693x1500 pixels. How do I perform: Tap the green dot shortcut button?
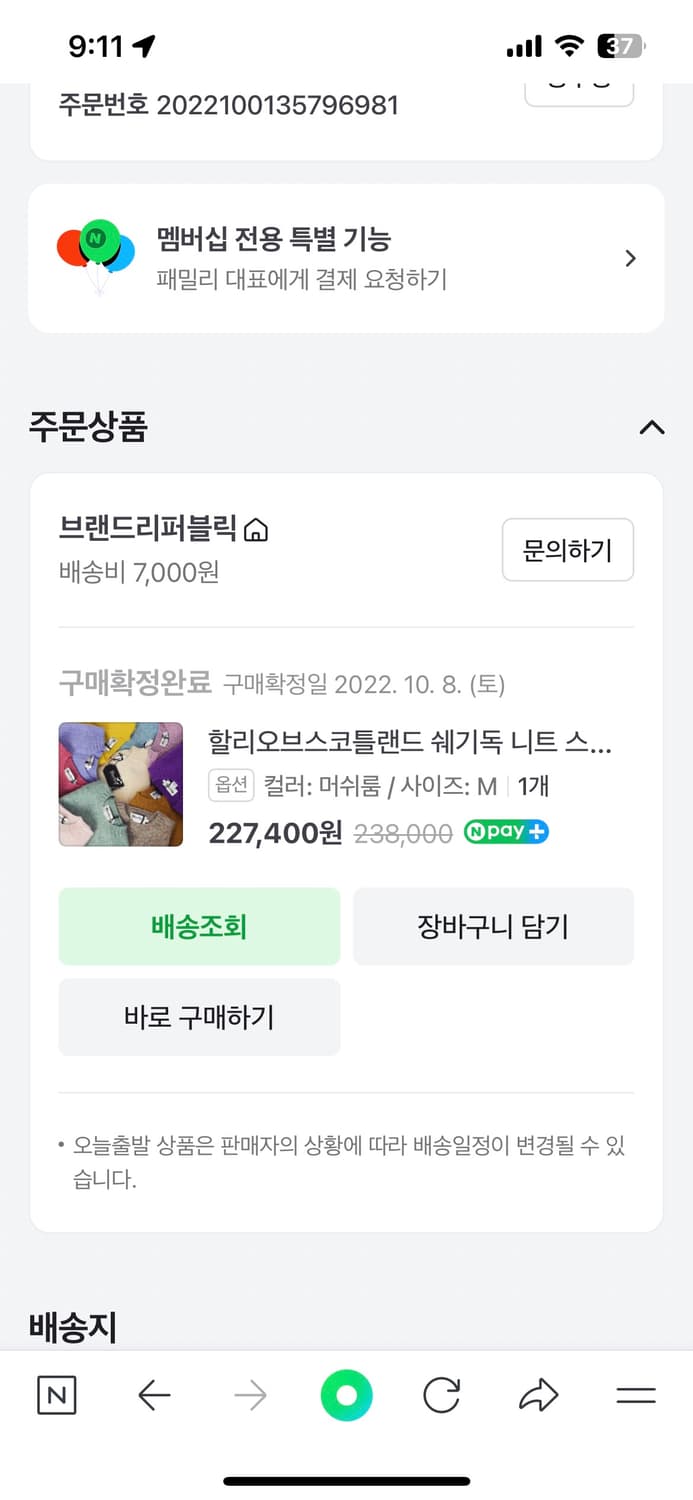point(346,1394)
